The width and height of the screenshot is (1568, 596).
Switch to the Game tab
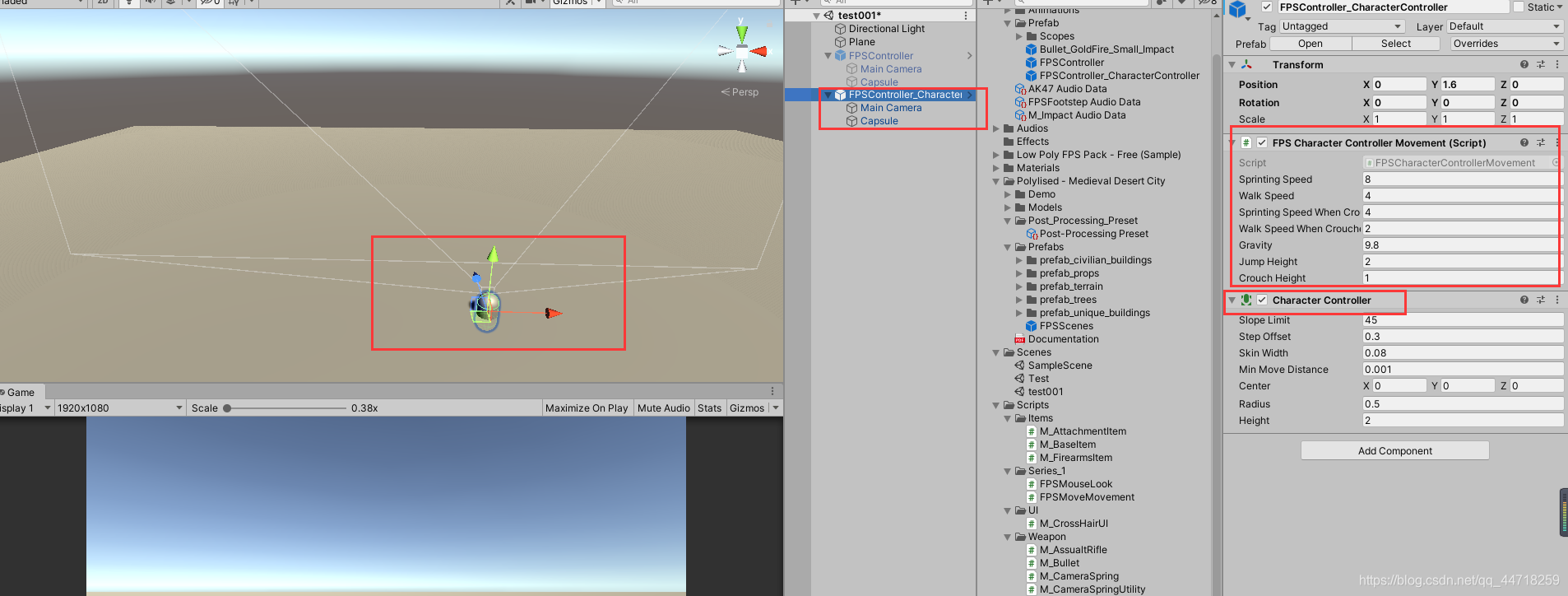point(21,392)
